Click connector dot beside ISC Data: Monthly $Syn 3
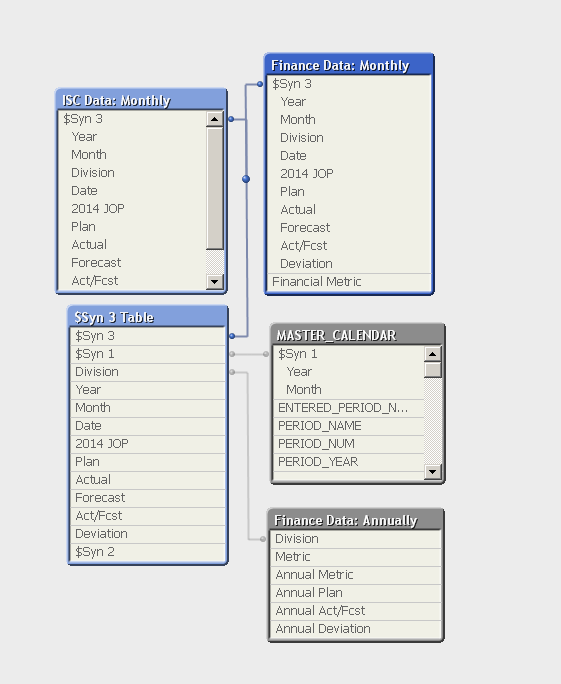 231,119
